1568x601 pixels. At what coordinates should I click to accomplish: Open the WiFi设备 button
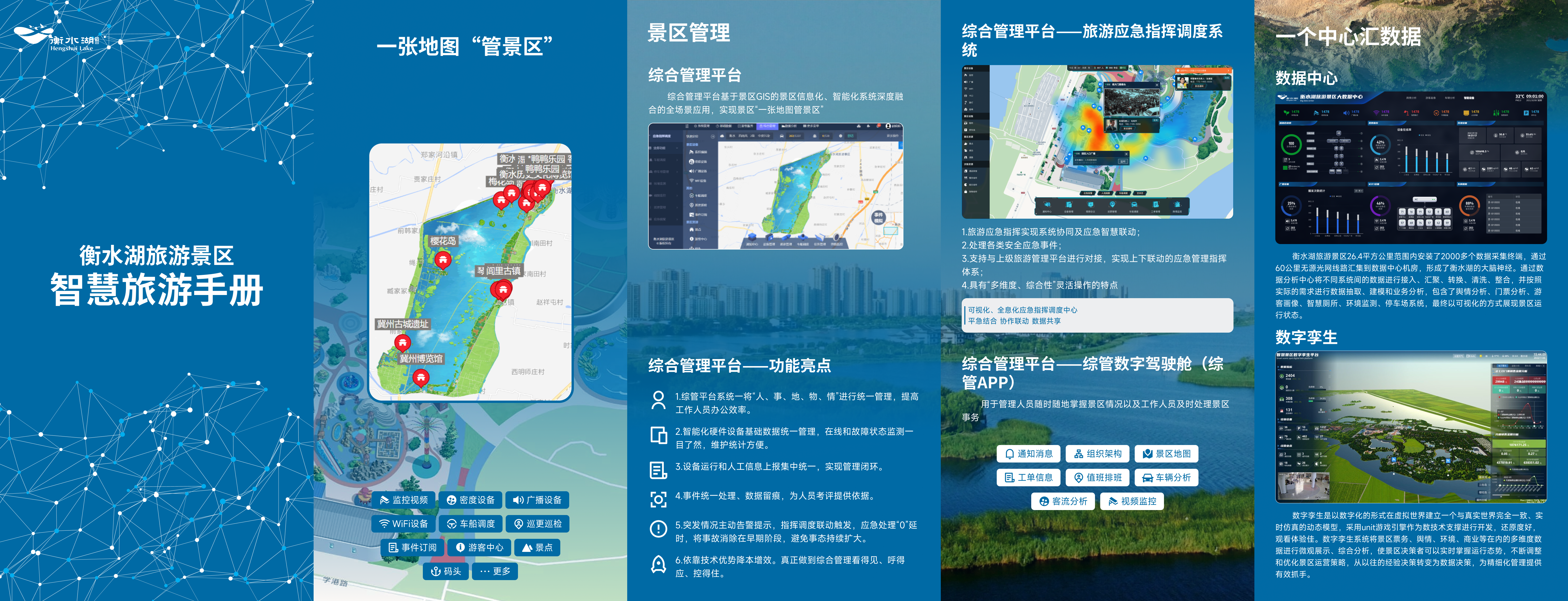click(x=403, y=524)
